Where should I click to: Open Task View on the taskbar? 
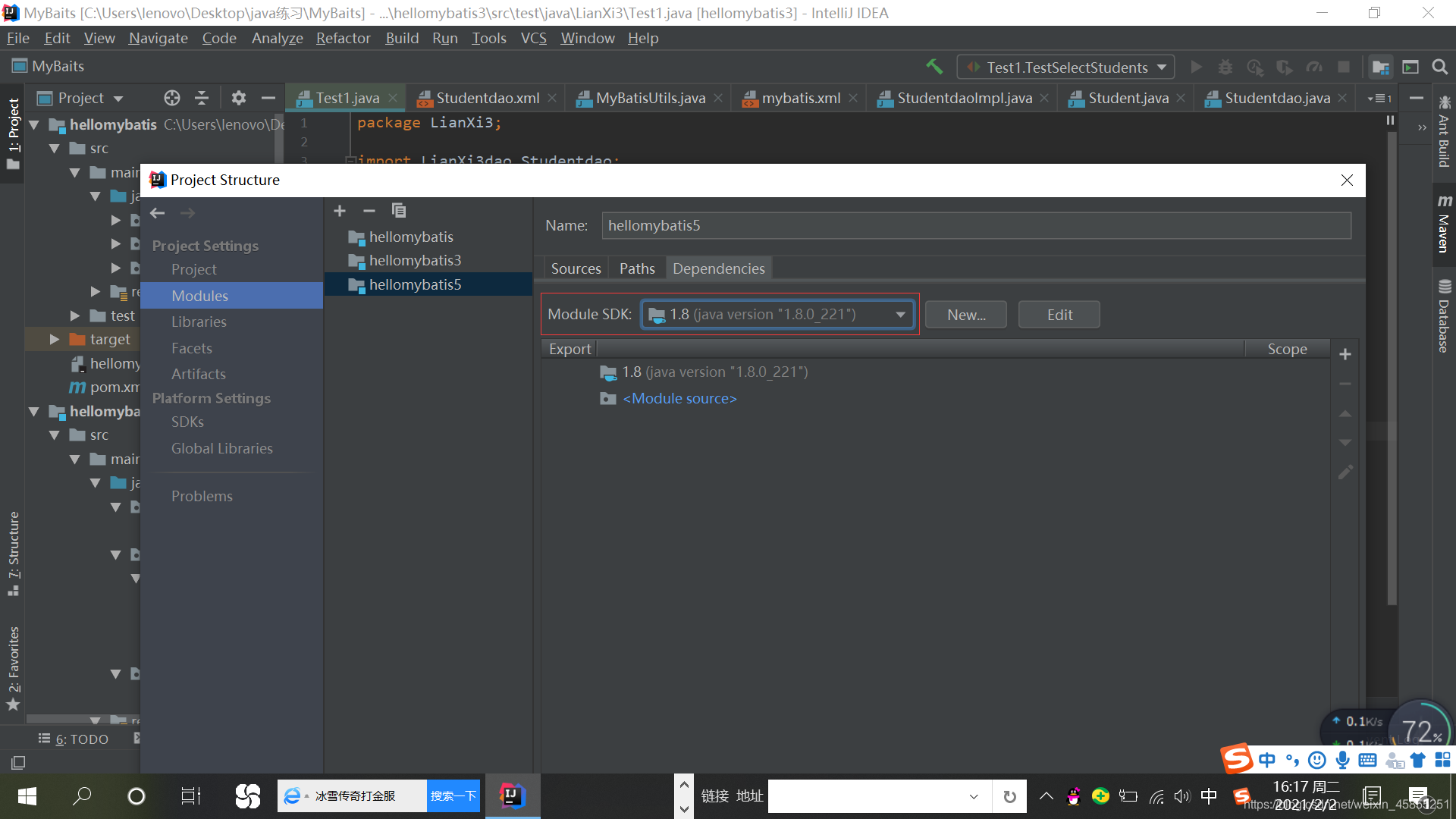click(x=191, y=796)
